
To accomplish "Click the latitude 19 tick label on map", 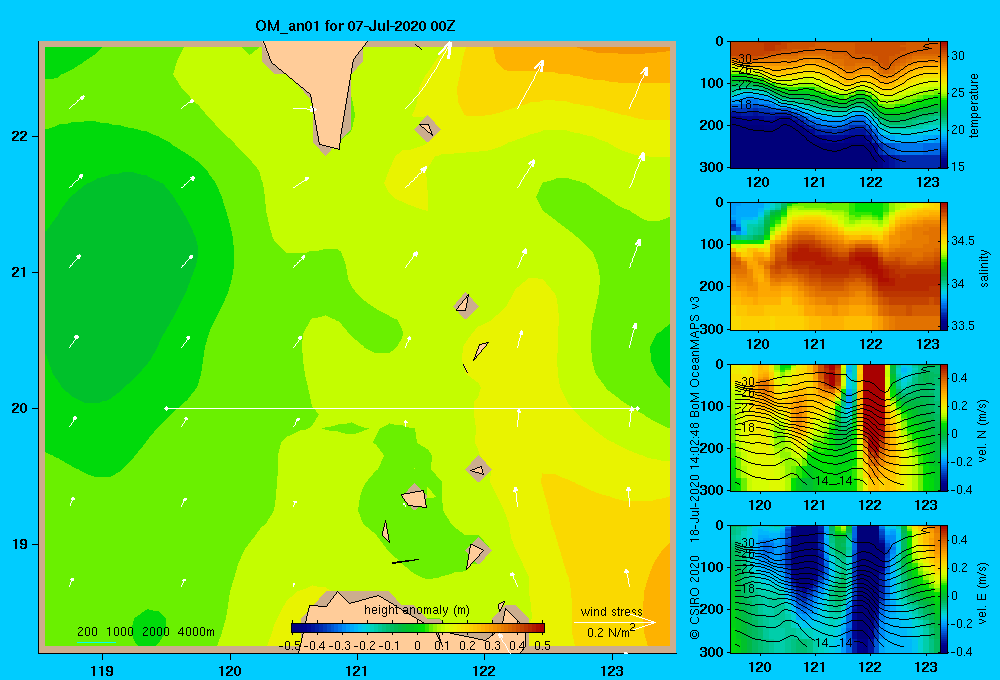I will point(20,544).
